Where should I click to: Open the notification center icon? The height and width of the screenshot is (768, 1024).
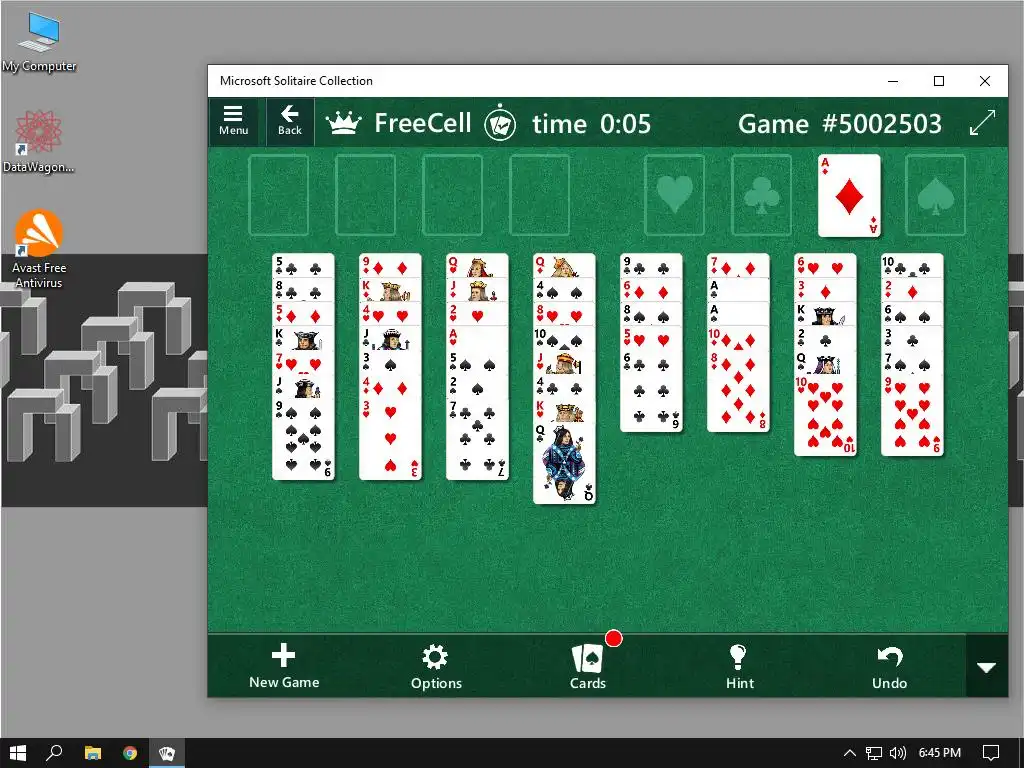991,753
